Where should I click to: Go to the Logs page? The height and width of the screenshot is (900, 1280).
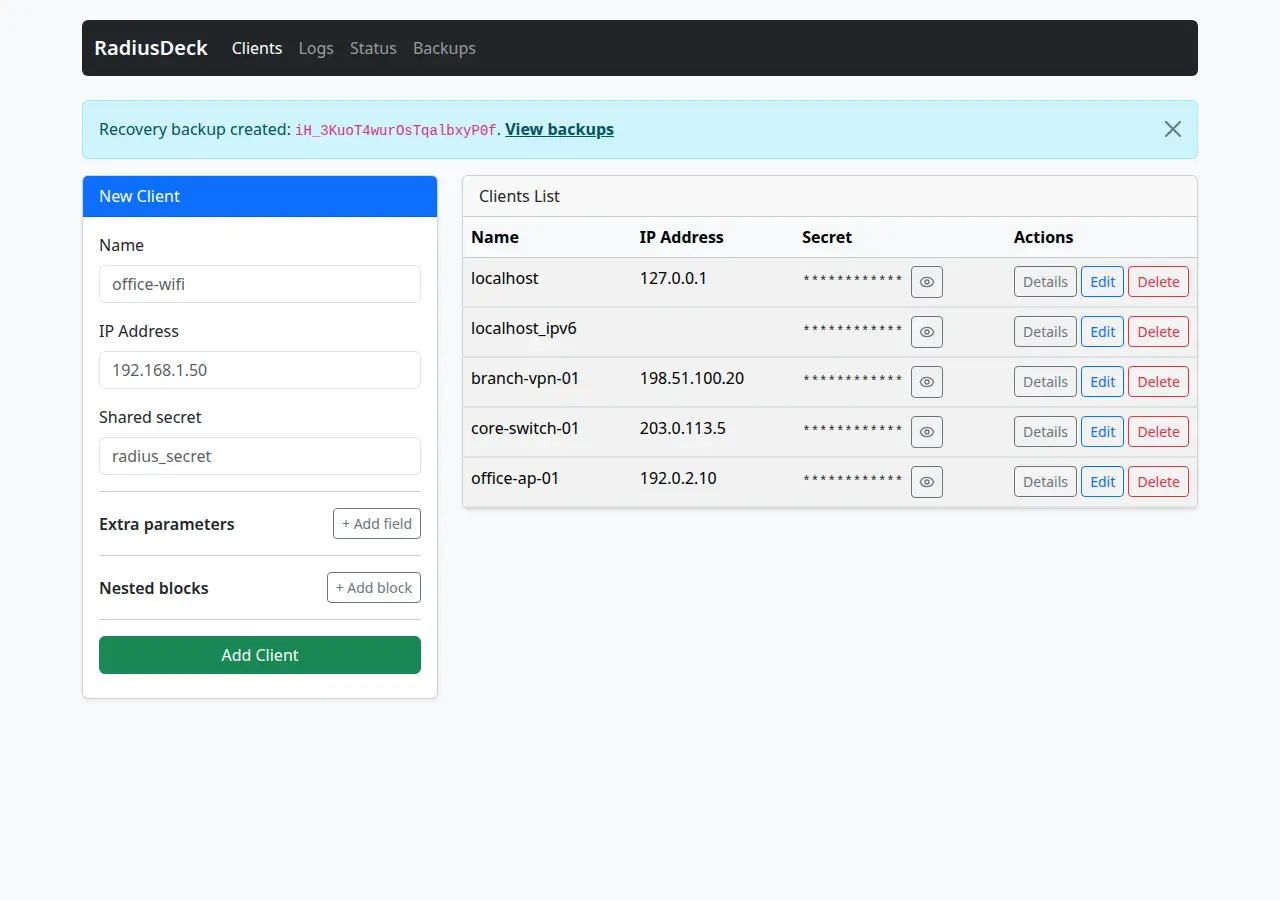pos(316,48)
